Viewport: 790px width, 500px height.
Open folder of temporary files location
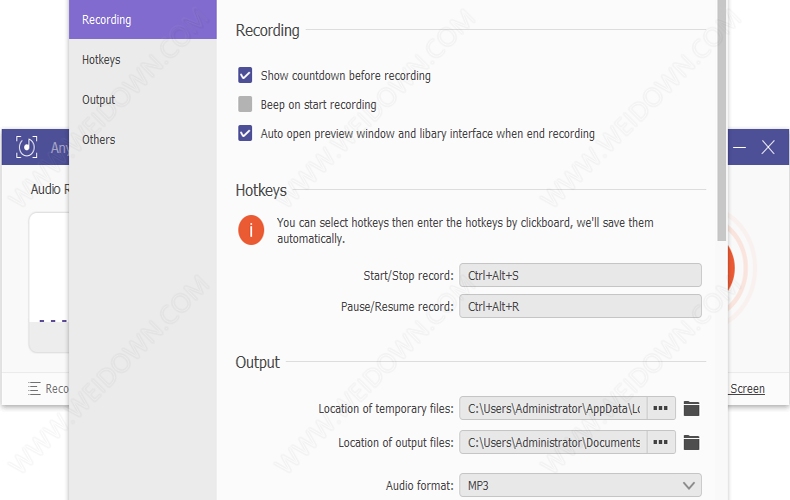[691, 408]
